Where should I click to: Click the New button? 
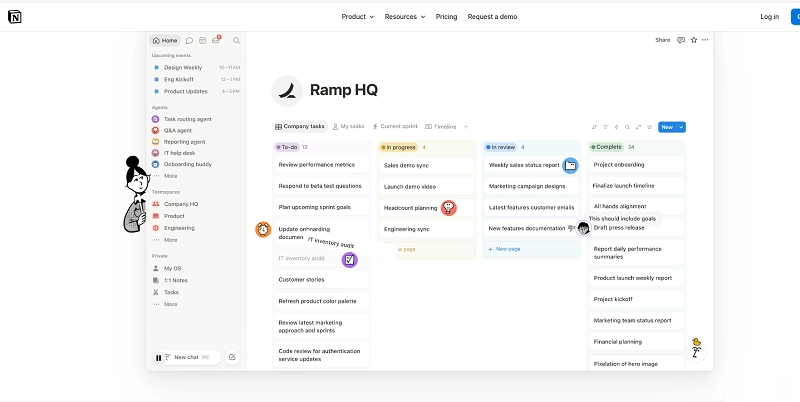[x=667, y=127]
